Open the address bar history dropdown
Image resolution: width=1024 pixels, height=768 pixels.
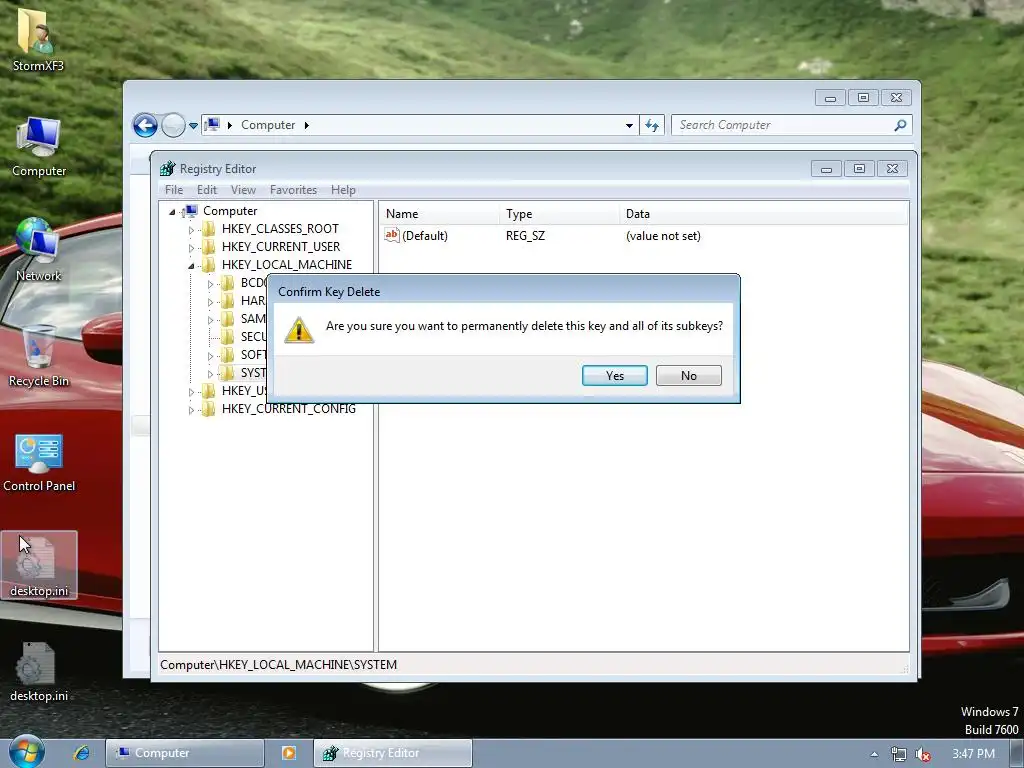pyautogui.click(x=629, y=125)
